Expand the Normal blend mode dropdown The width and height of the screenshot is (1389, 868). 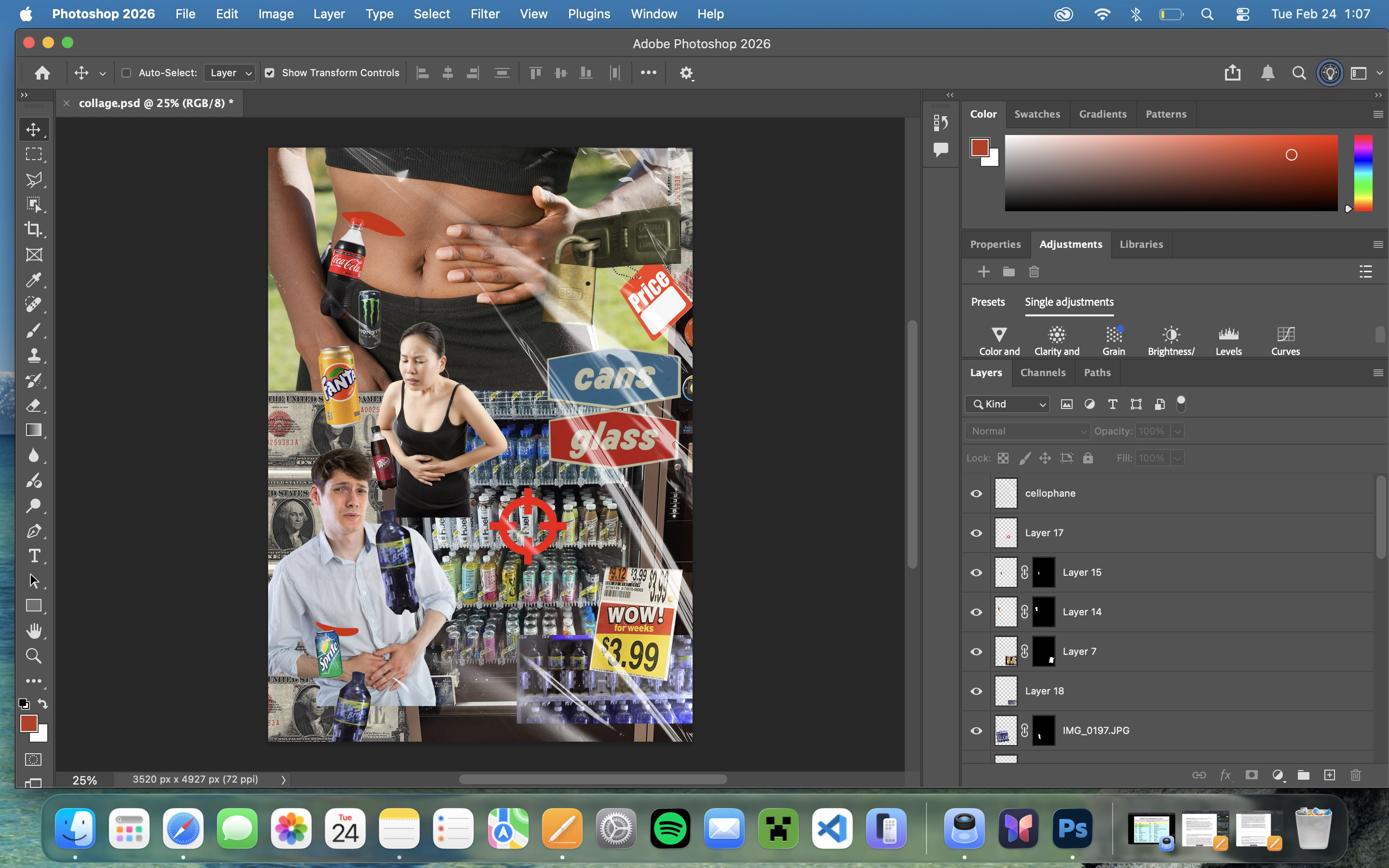1027,431
